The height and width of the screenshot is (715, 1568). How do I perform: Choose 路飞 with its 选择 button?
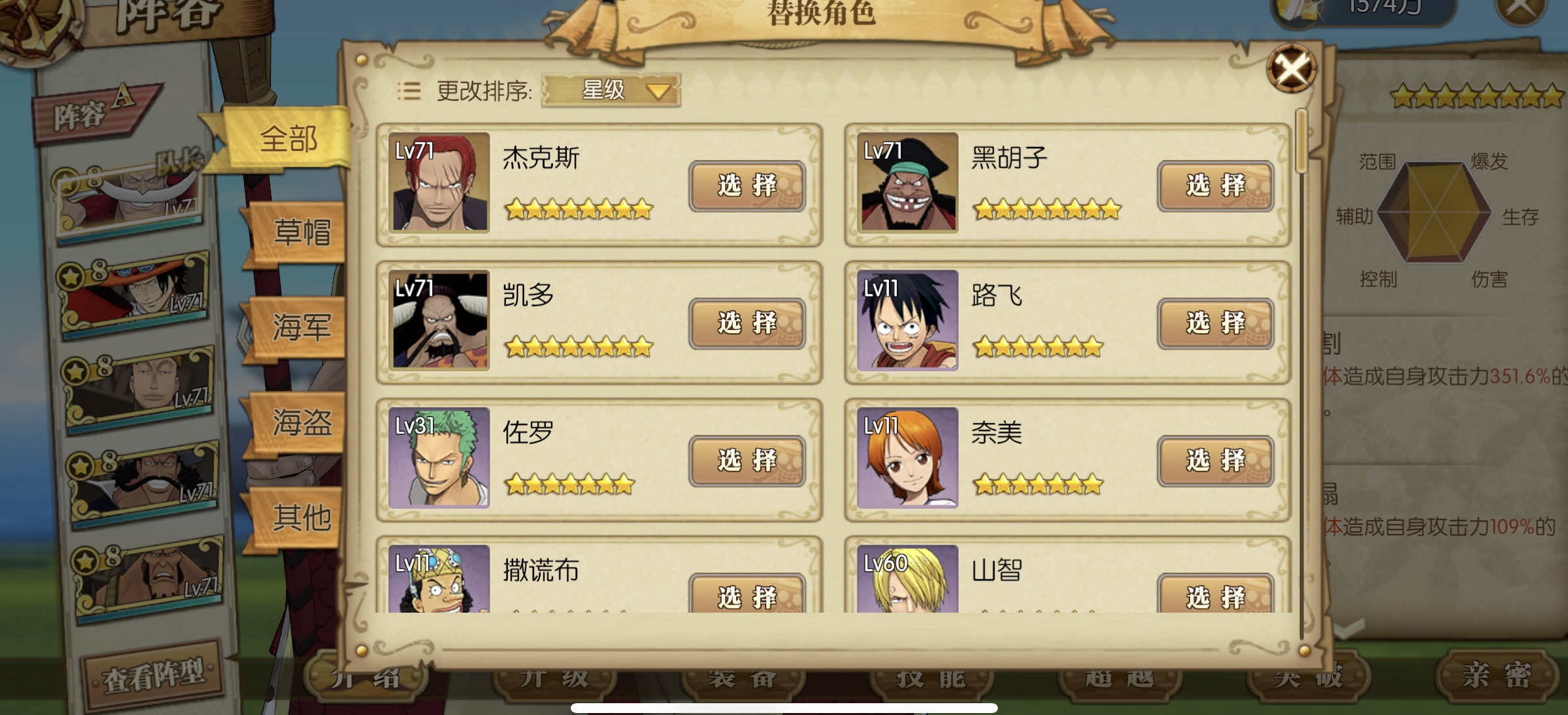[1216, 323]
